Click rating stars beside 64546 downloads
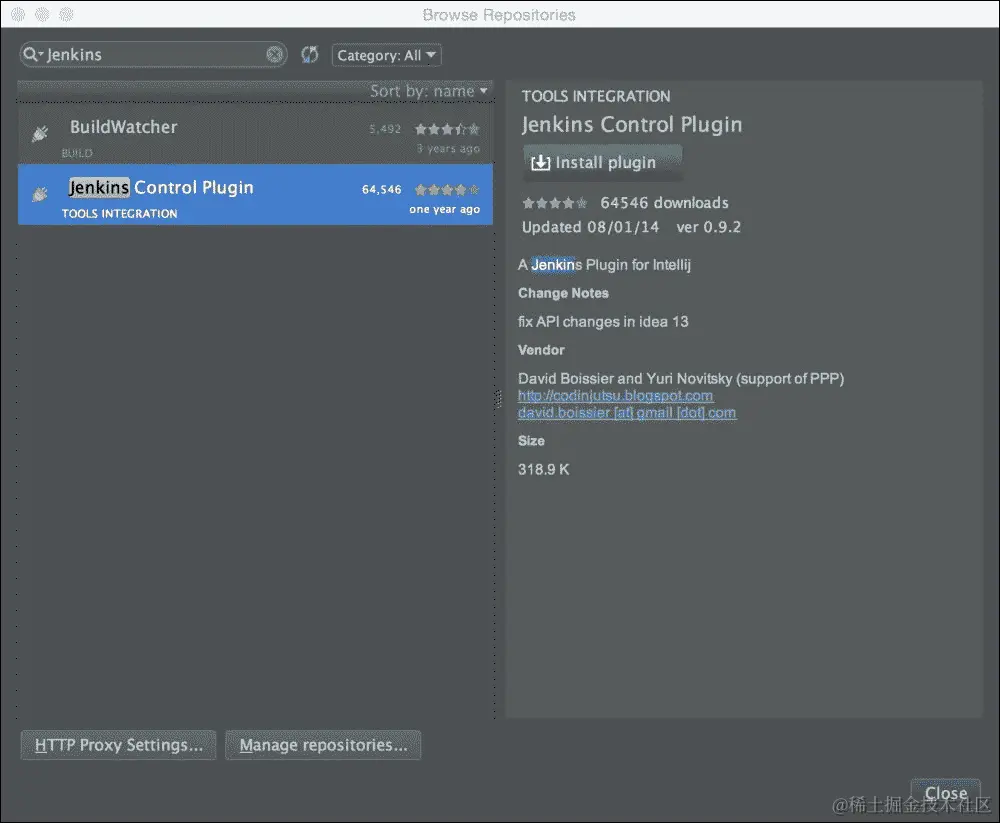Image resolution: width=1000 pixels, height=823 pixels. coord(555,204)
